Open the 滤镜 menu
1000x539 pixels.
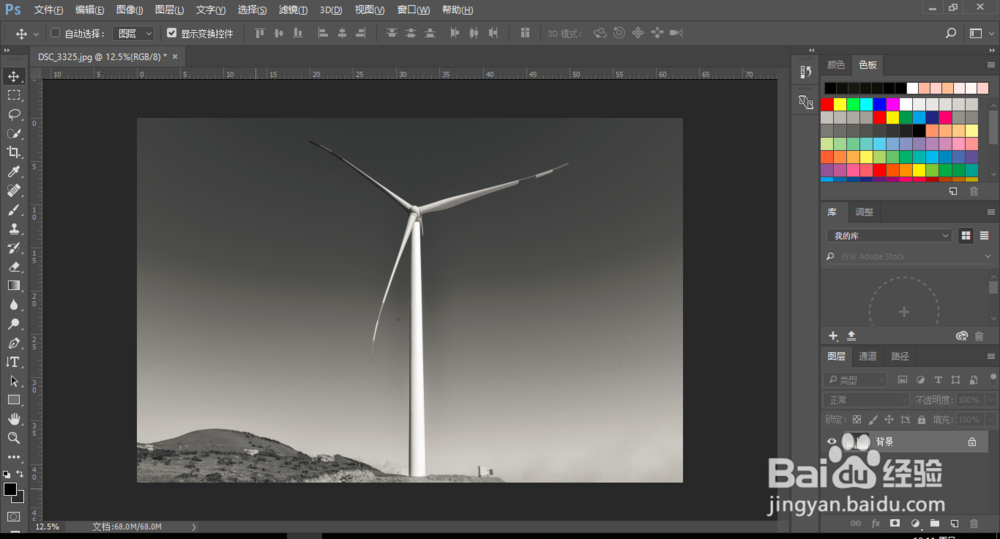293,10
